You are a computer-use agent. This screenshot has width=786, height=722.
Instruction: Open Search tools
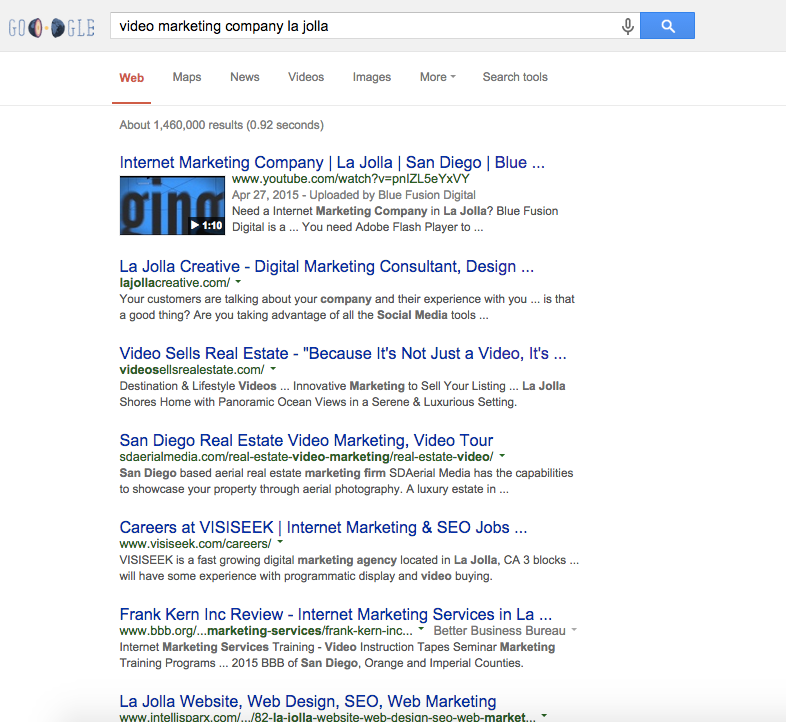click(515, 77)
